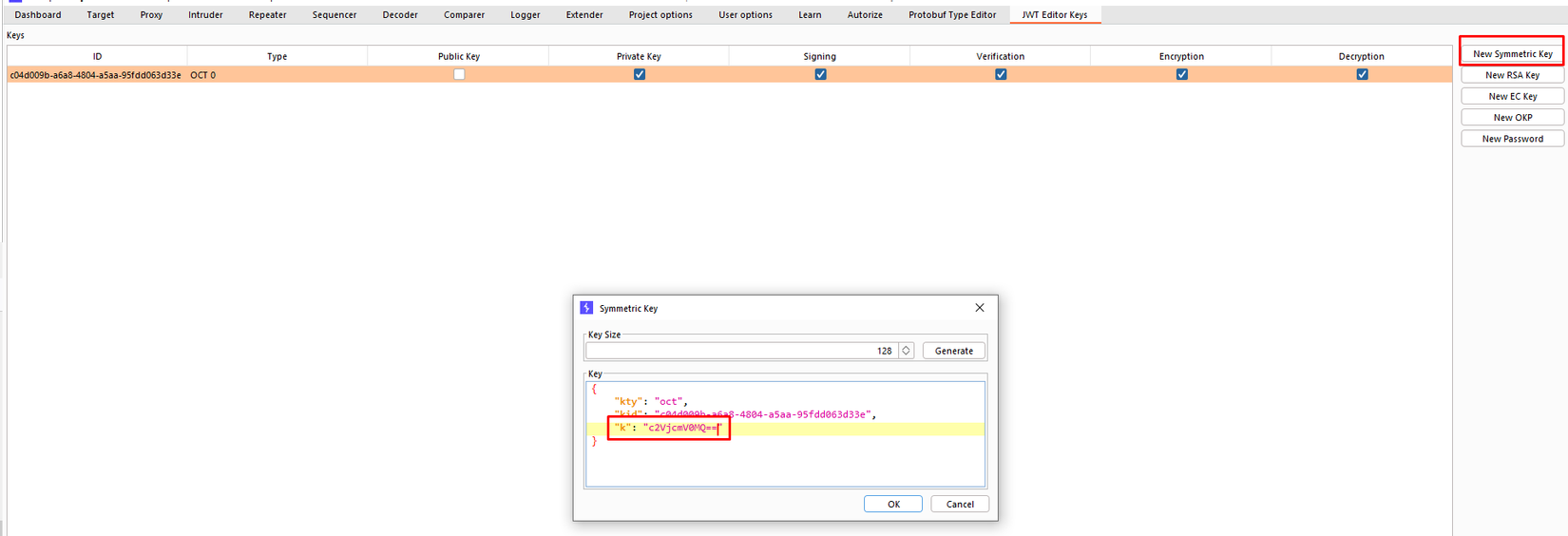Create a New EC Key
The height and width of the screenshot is (536, 1568).
(x=1512, y=96)
